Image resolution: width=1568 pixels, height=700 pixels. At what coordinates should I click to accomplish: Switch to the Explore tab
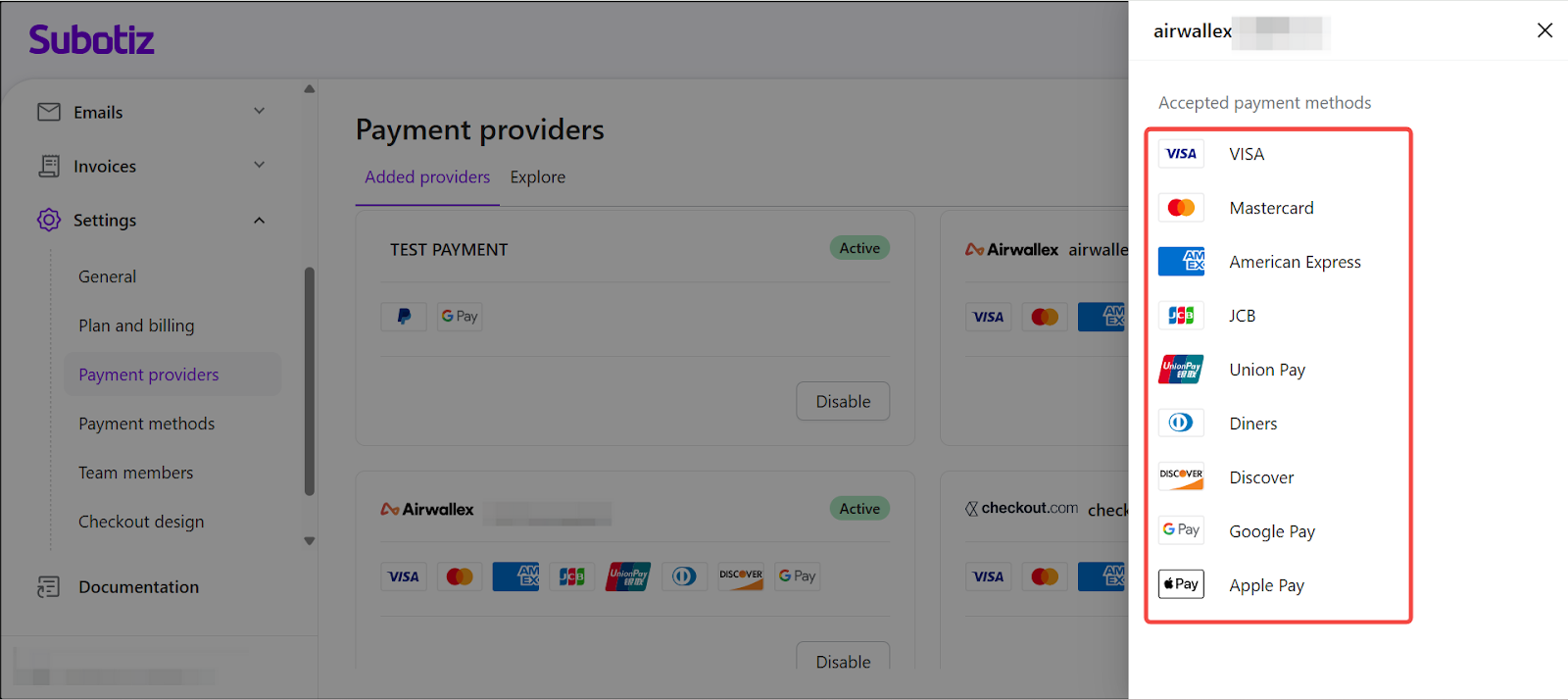coord(537,177)
